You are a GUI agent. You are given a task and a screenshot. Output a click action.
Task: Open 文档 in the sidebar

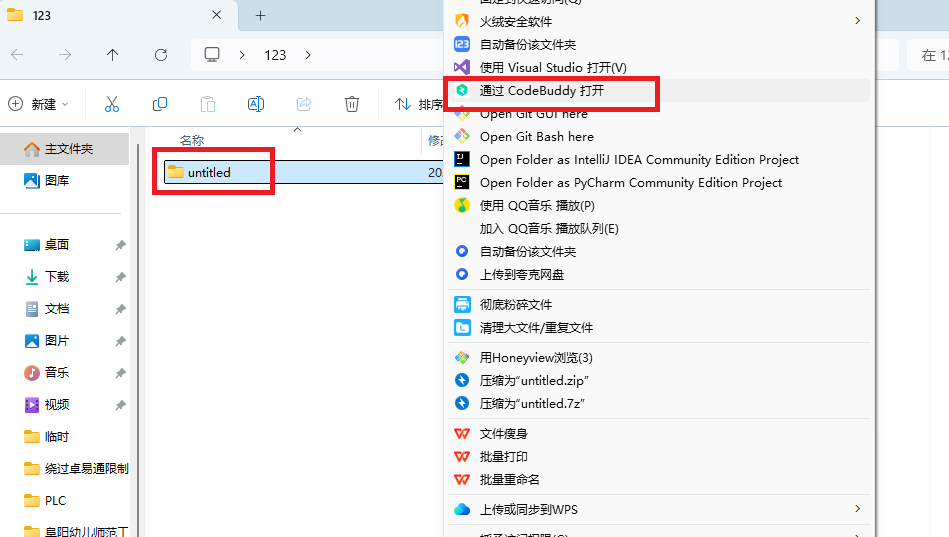tap(65, 309)
